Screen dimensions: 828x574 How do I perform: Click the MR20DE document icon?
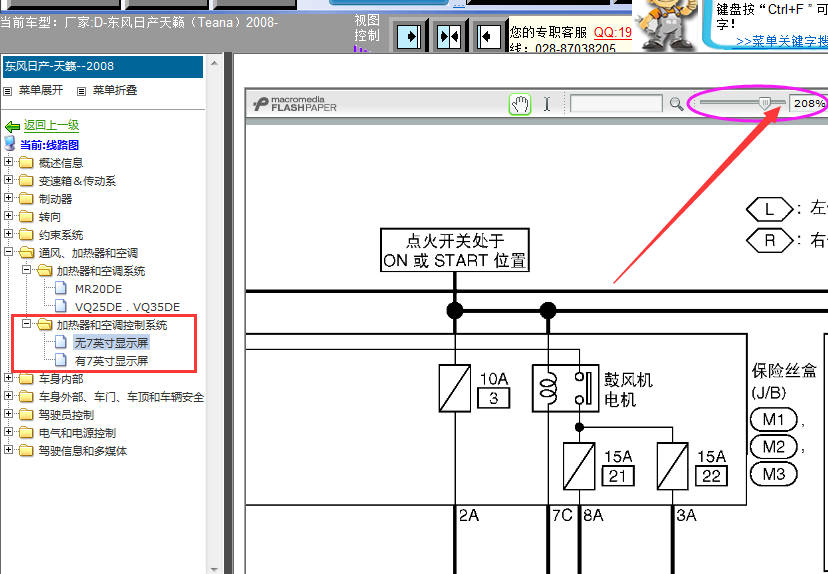[61, 288]
